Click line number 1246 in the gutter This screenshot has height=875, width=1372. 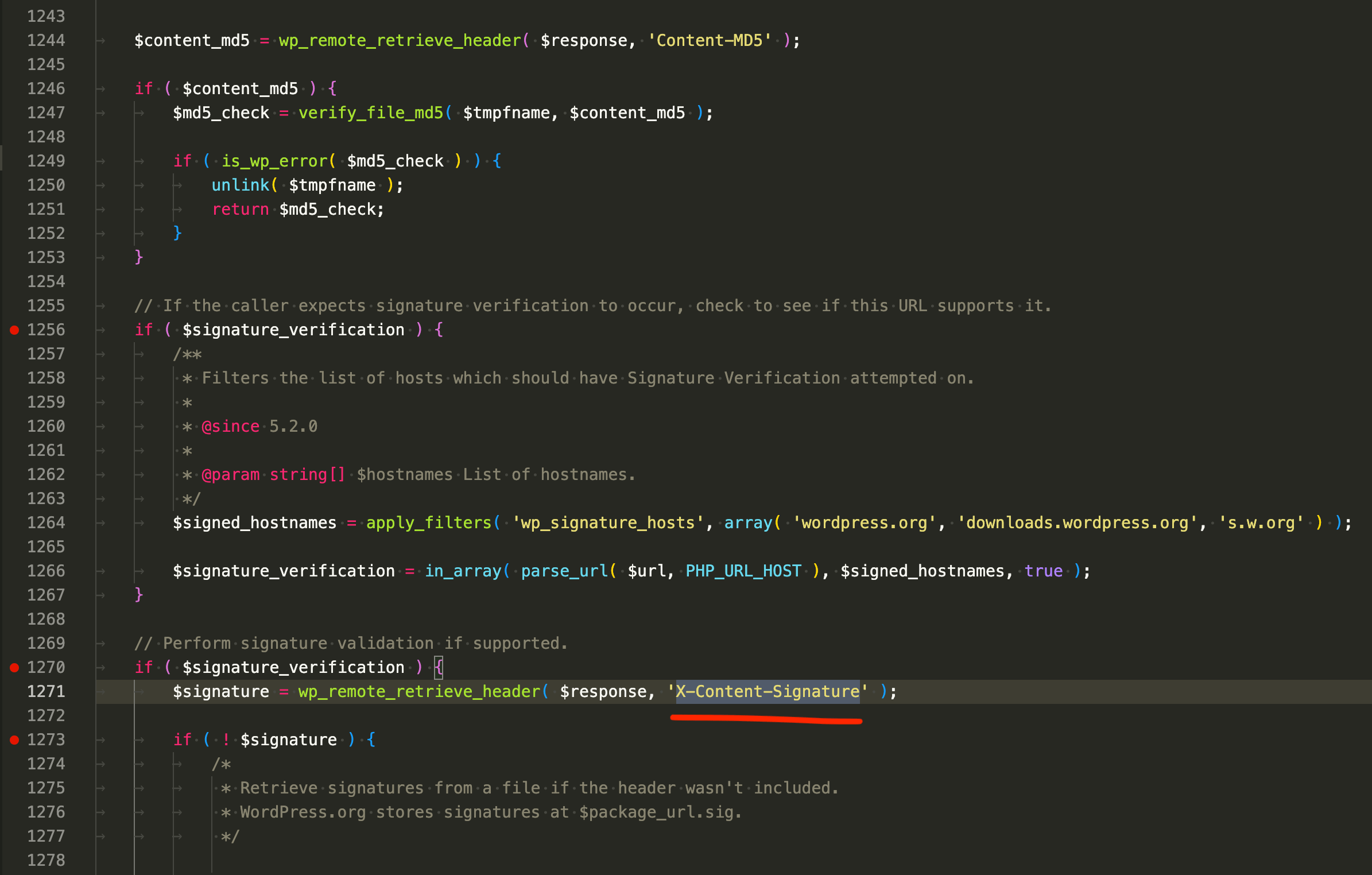click(x=46, y=88)
